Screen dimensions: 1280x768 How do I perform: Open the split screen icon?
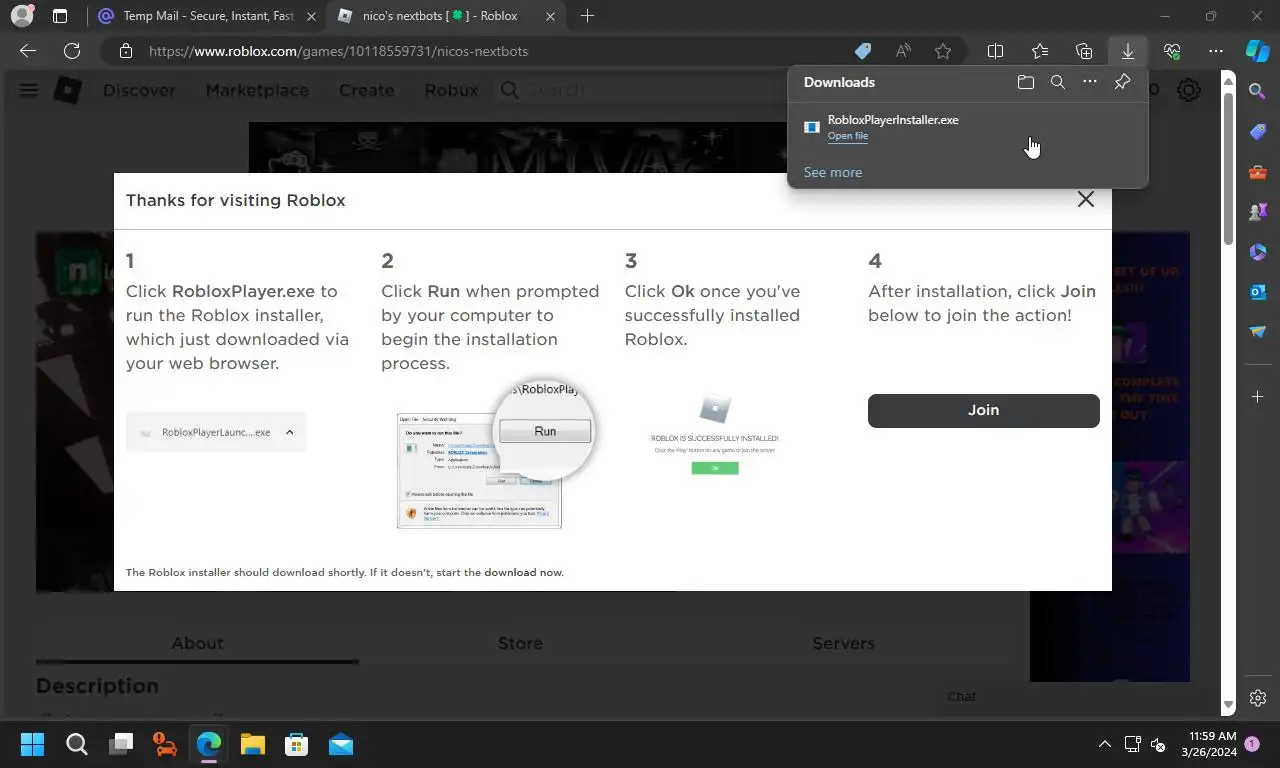click(996, 51)
